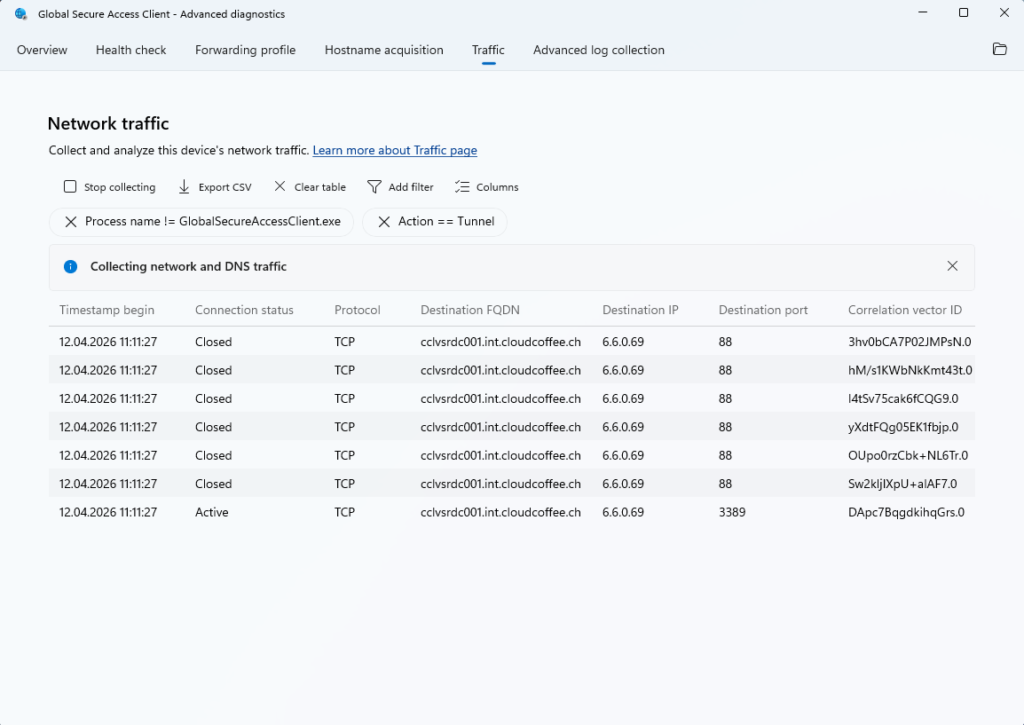The image size is (1024, 725).
Task: Click the Global Secure Access app icon
Action: [x=21, y=14]
